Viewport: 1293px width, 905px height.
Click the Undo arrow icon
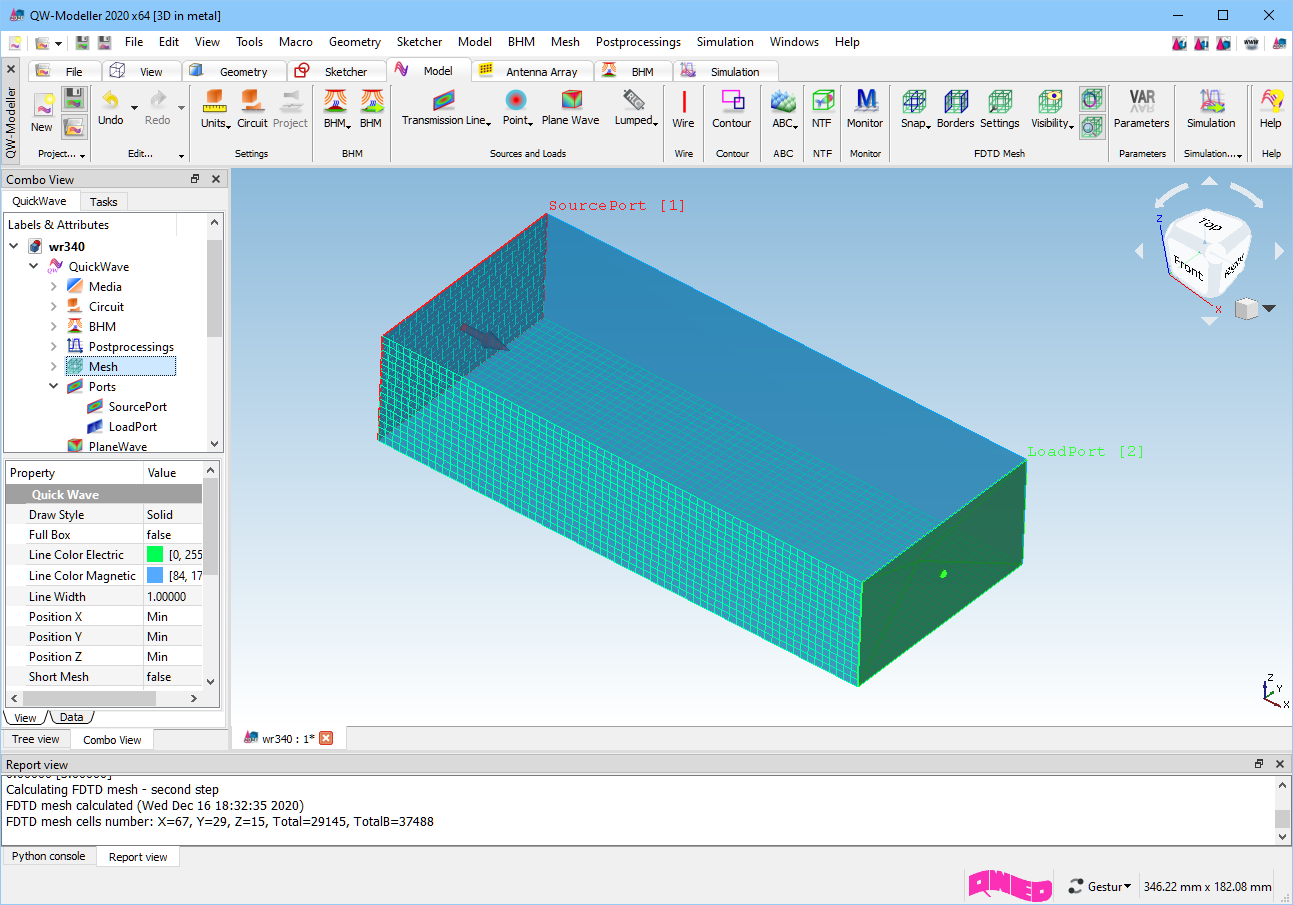coord(110,101)
